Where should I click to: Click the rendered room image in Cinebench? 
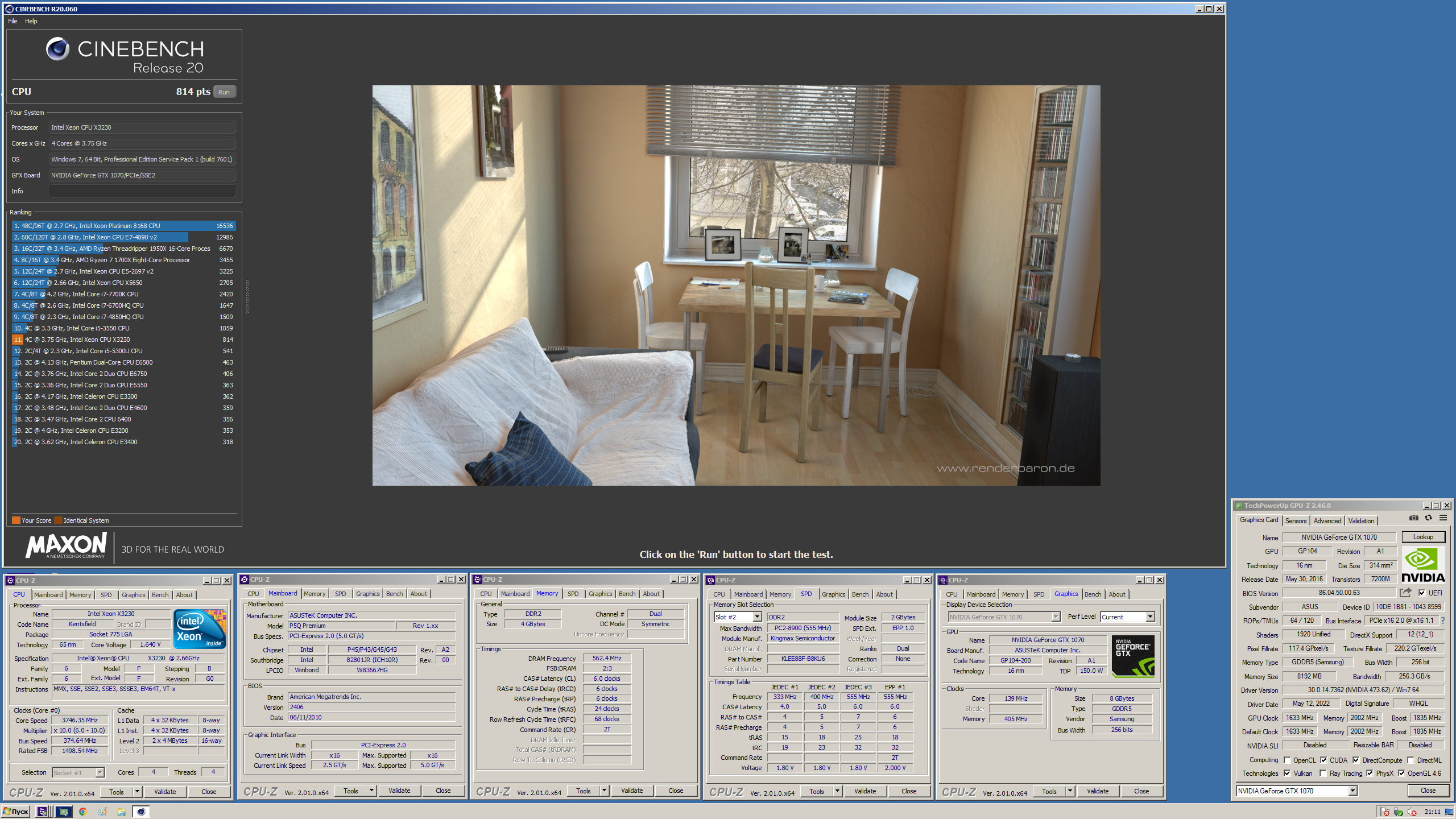pyautogui.click(x=736, y=286)
